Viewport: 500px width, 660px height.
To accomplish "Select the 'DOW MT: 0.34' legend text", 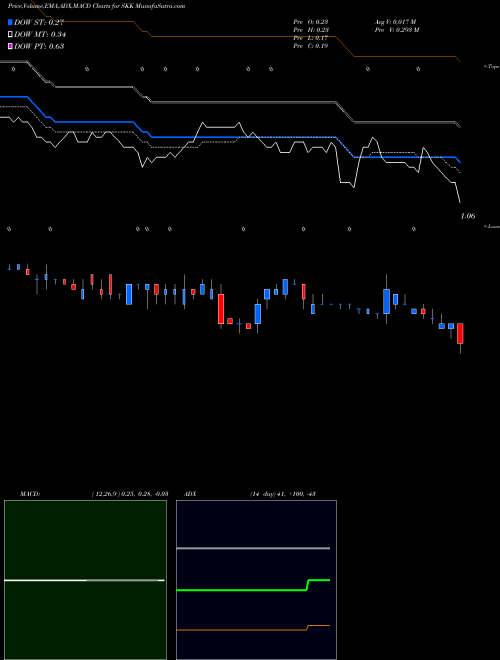I will pos(40,35).
